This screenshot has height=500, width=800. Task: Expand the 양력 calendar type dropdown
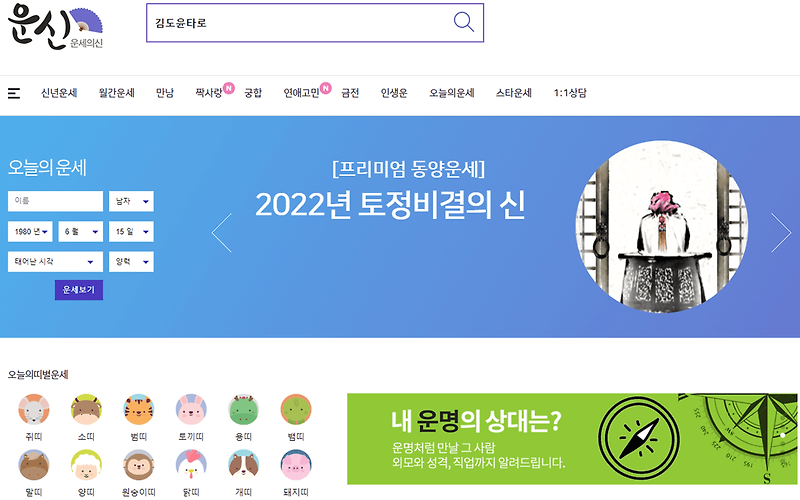tap(131, 261)
